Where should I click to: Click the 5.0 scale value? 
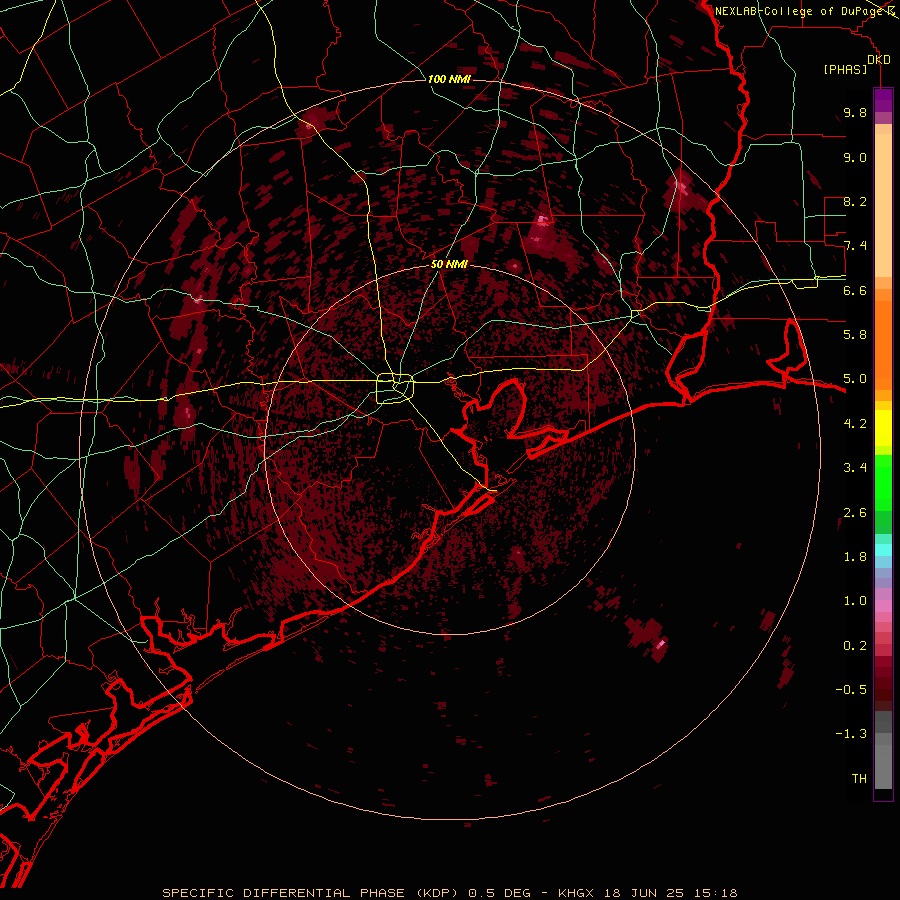(x=855, y=379)
